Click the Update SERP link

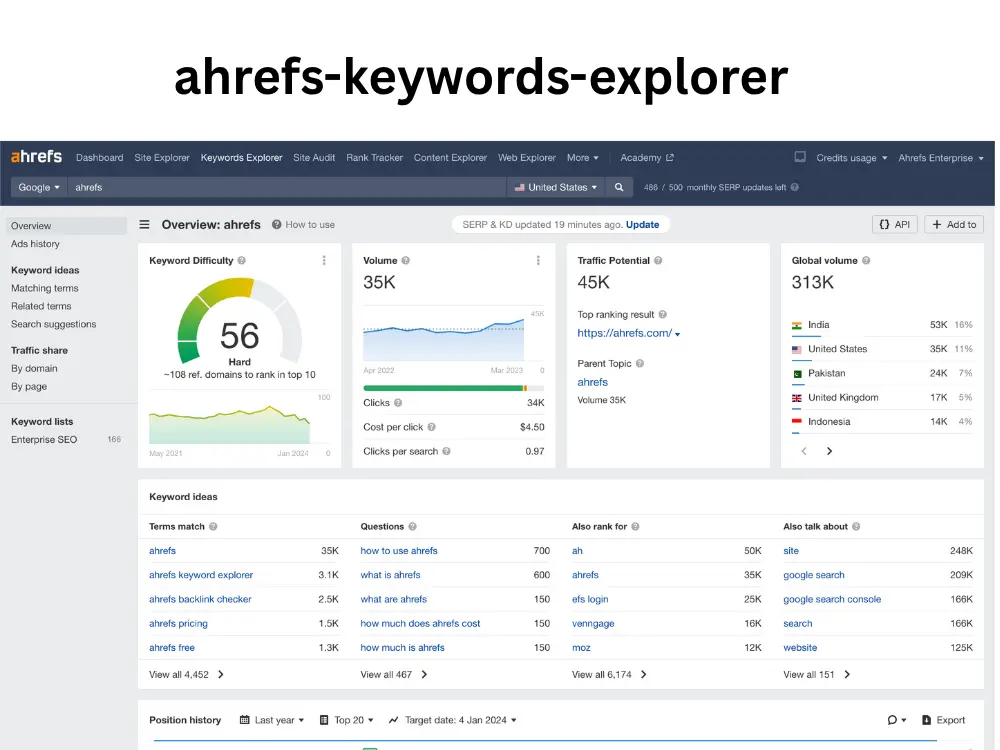[642, 224]
